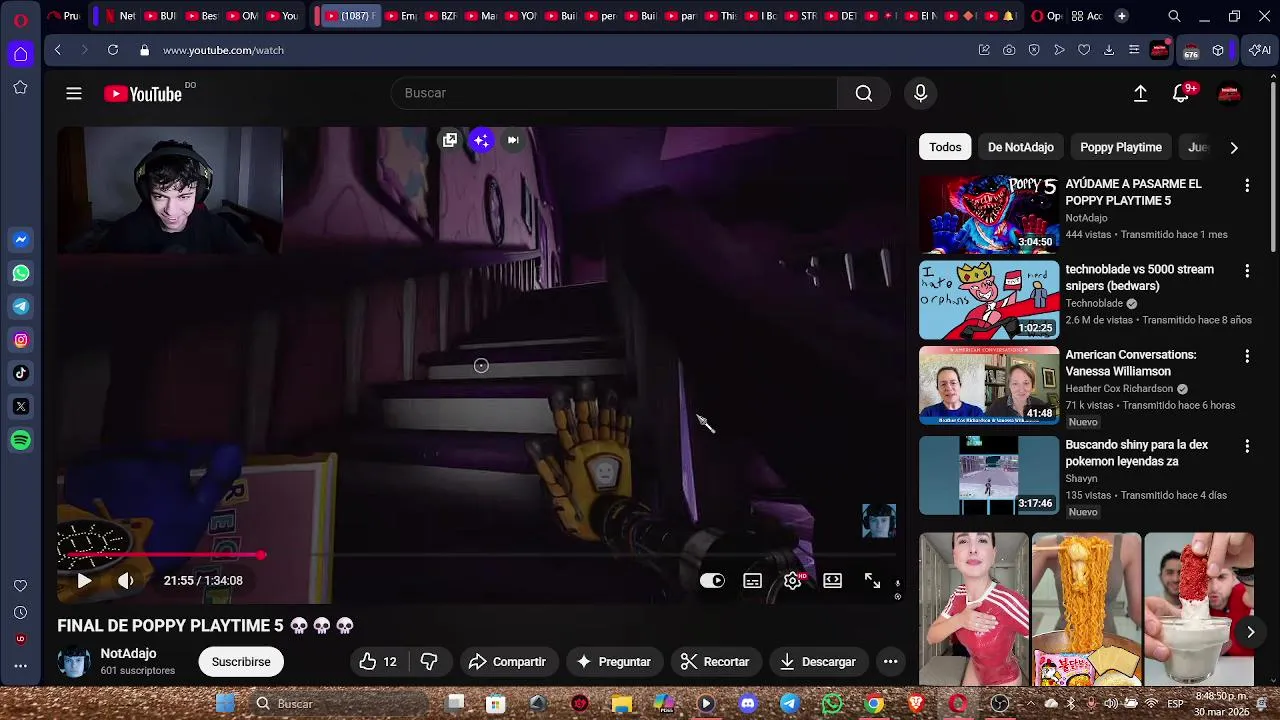This screenshot has width=1280, height=720.
Task: Open the Opera AI button
Action: pos(1260,50)
